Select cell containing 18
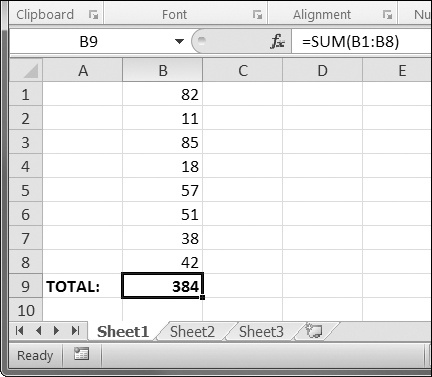 click(163, 166)
